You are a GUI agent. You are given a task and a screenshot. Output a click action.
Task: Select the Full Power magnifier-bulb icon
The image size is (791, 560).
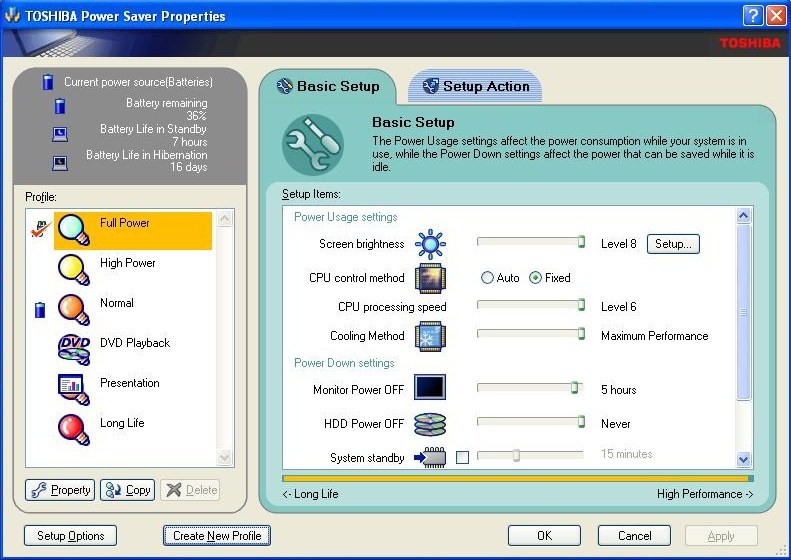pos(74,230)
